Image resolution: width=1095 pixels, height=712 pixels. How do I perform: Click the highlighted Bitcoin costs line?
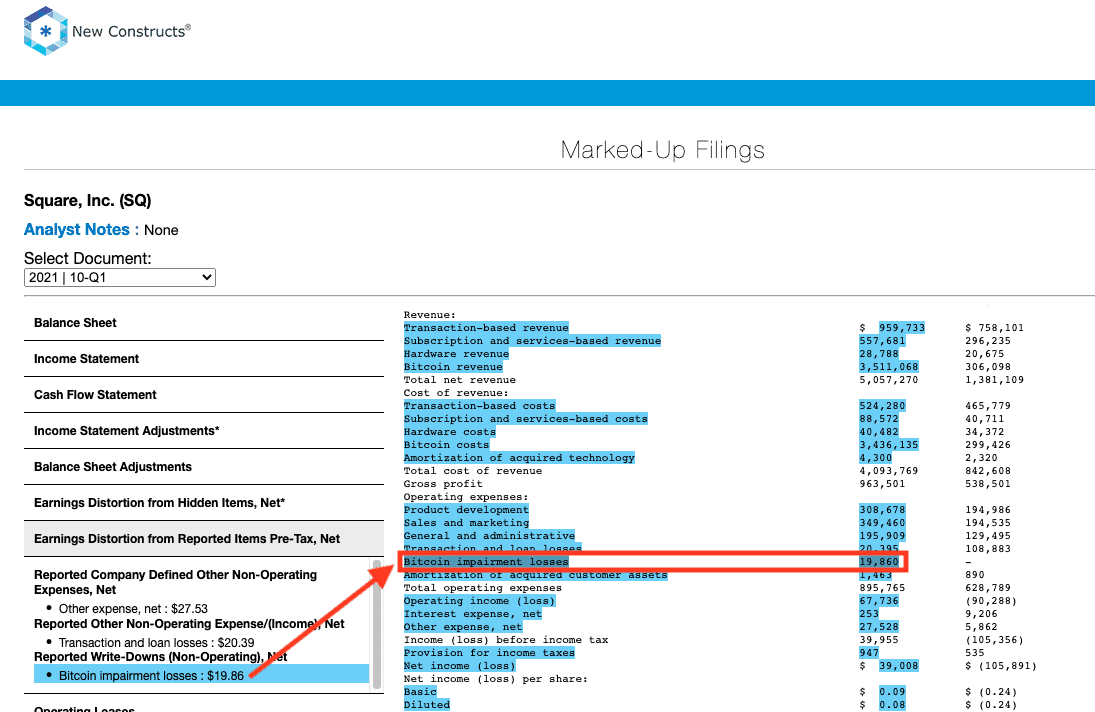tap(446, 445)
